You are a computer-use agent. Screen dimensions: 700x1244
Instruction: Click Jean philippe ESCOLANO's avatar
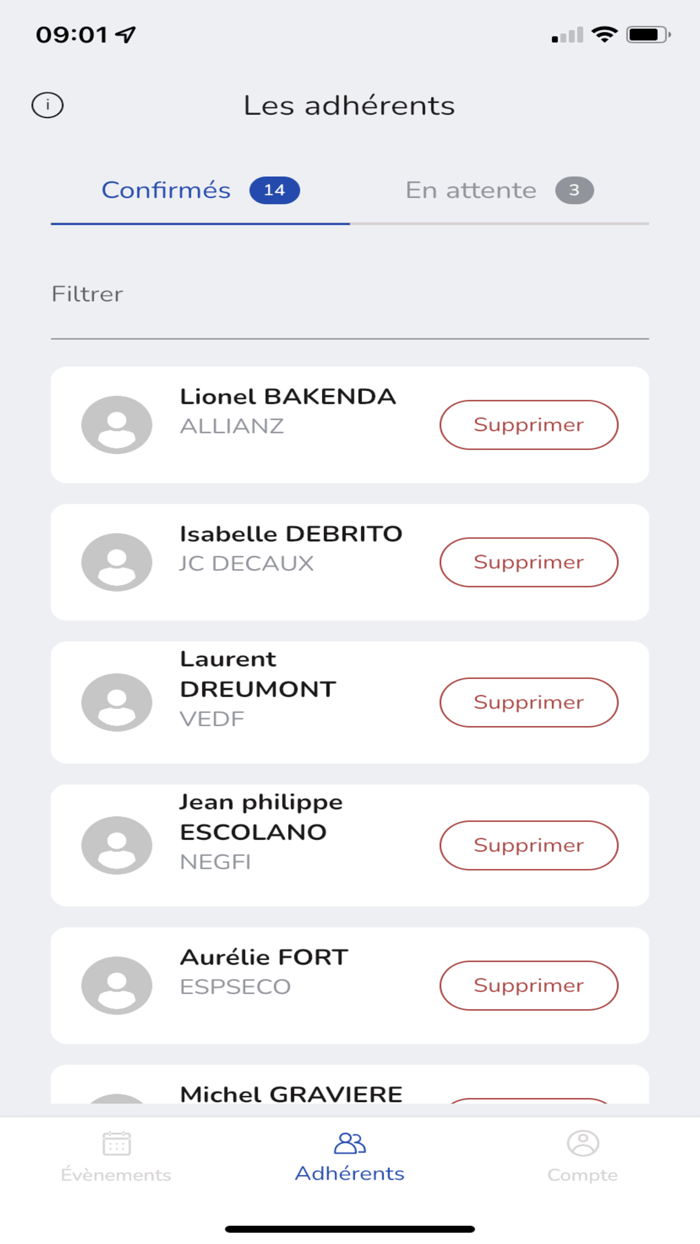tap(117, 845)
